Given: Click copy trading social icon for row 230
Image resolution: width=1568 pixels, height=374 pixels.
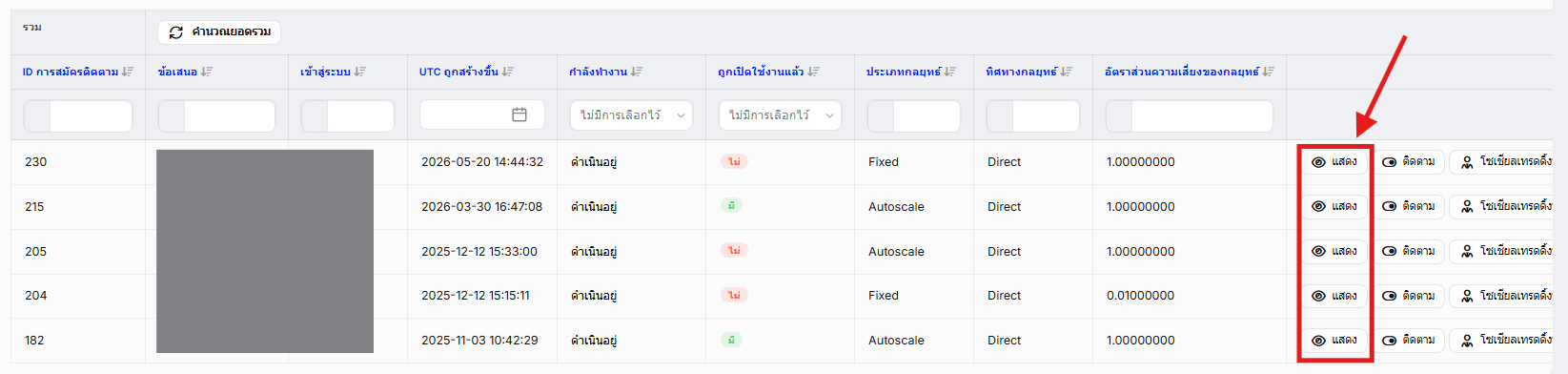Looking at the screenshot, I should click(1467, 162).
